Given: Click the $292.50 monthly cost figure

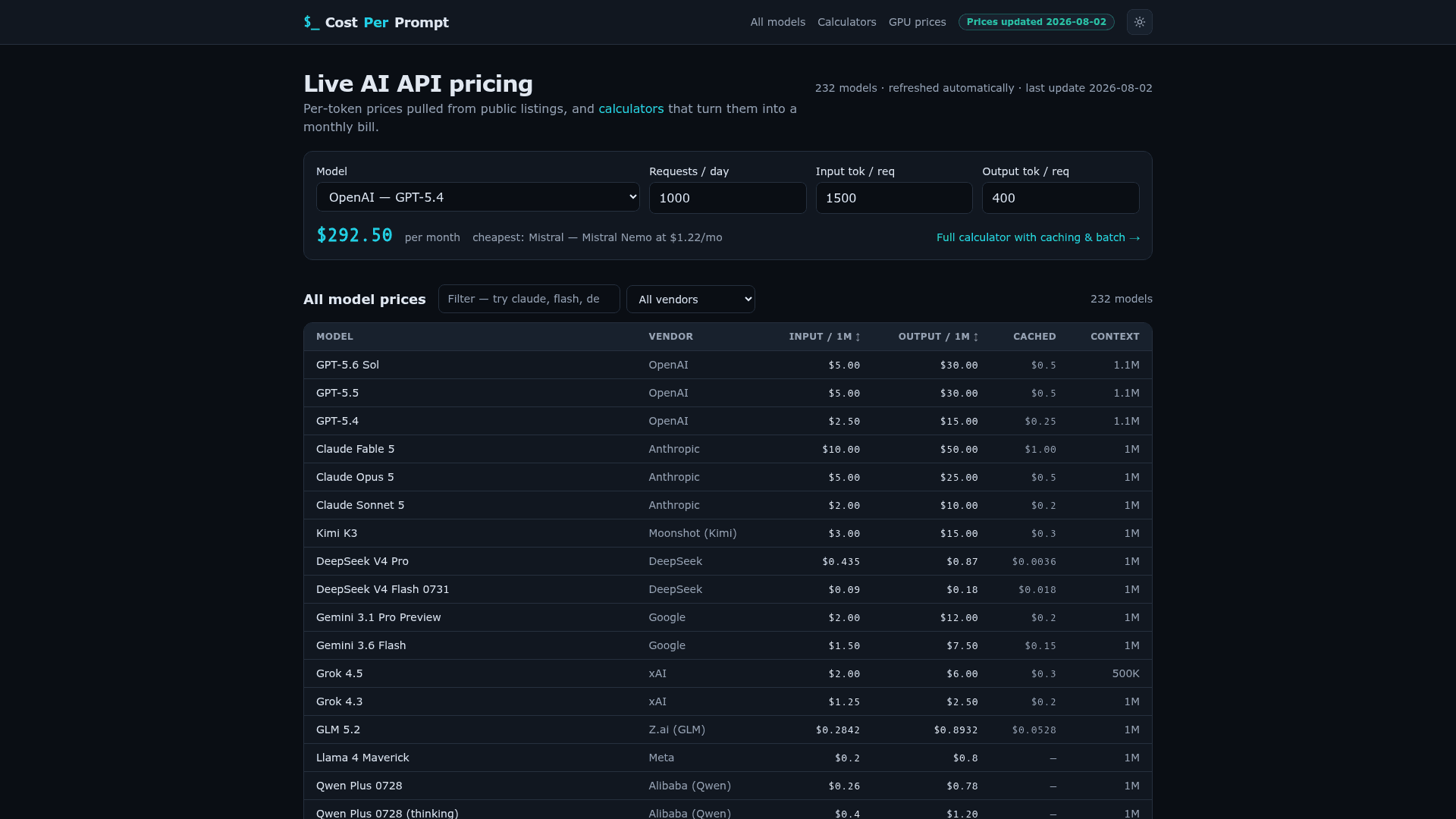Looking at the screenshot, I should (354, 236).
